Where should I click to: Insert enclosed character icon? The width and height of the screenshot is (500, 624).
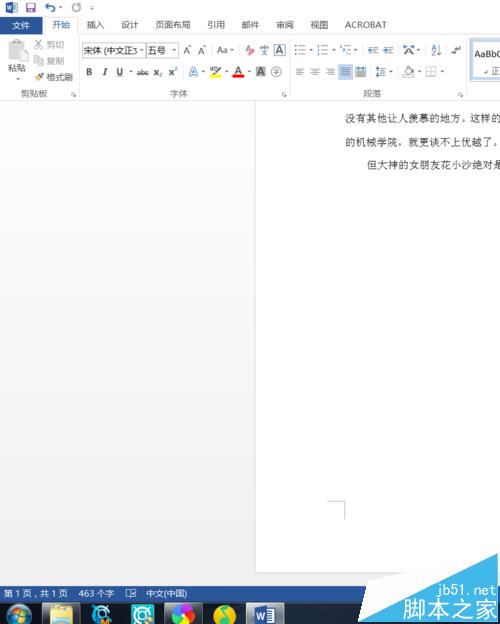(x=276, y=72)
